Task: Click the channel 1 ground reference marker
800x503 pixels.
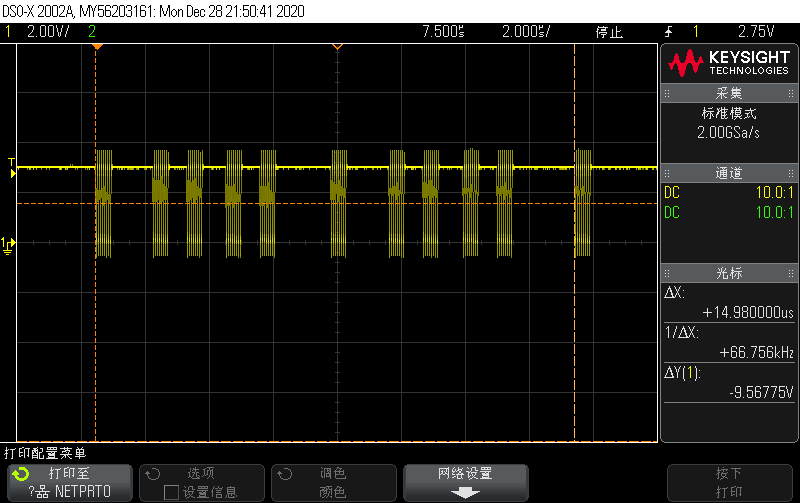Action: pos(8,245)
